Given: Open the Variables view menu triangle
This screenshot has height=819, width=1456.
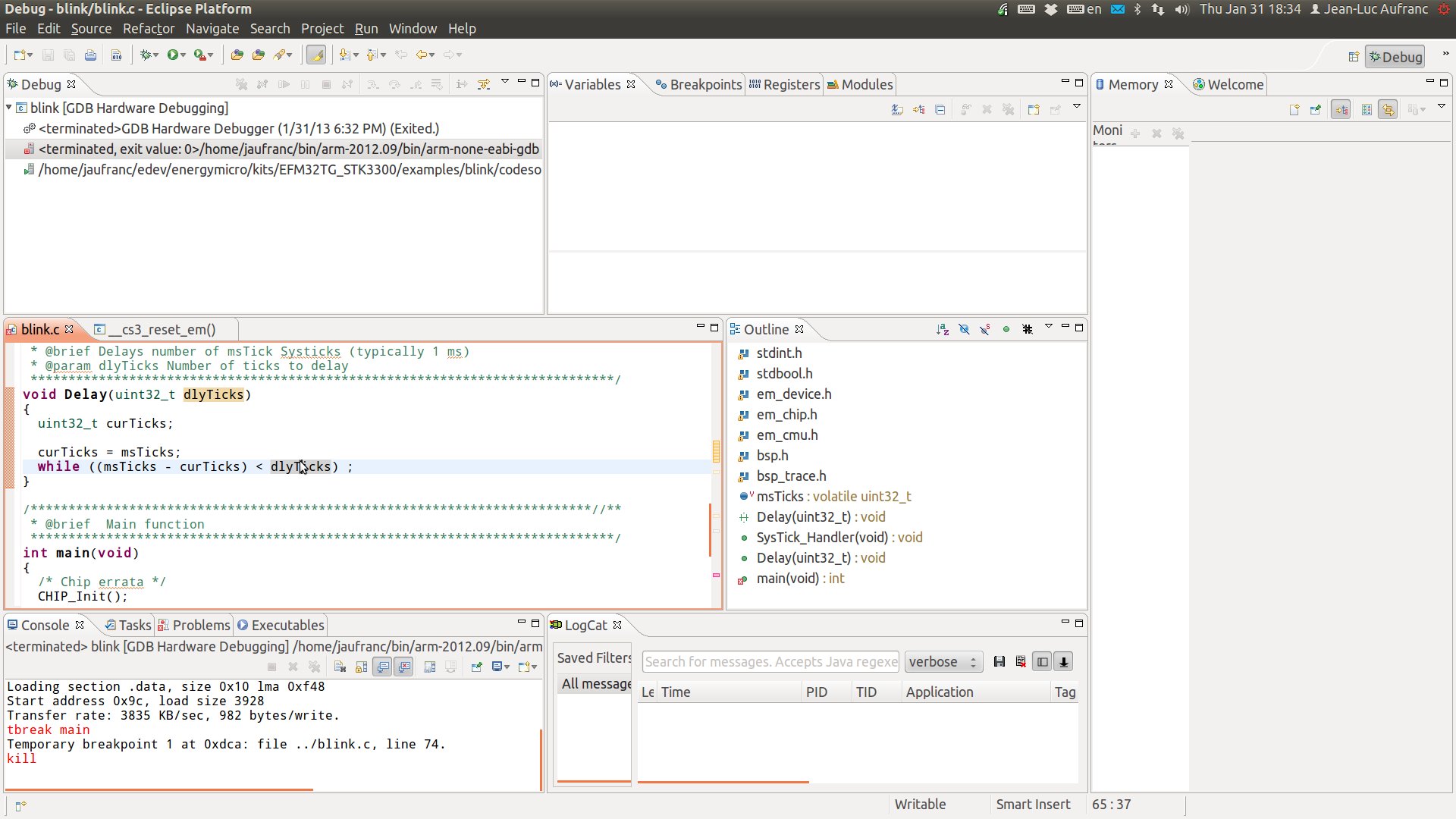Looking at the screenshot, I should coord(1077,107).
